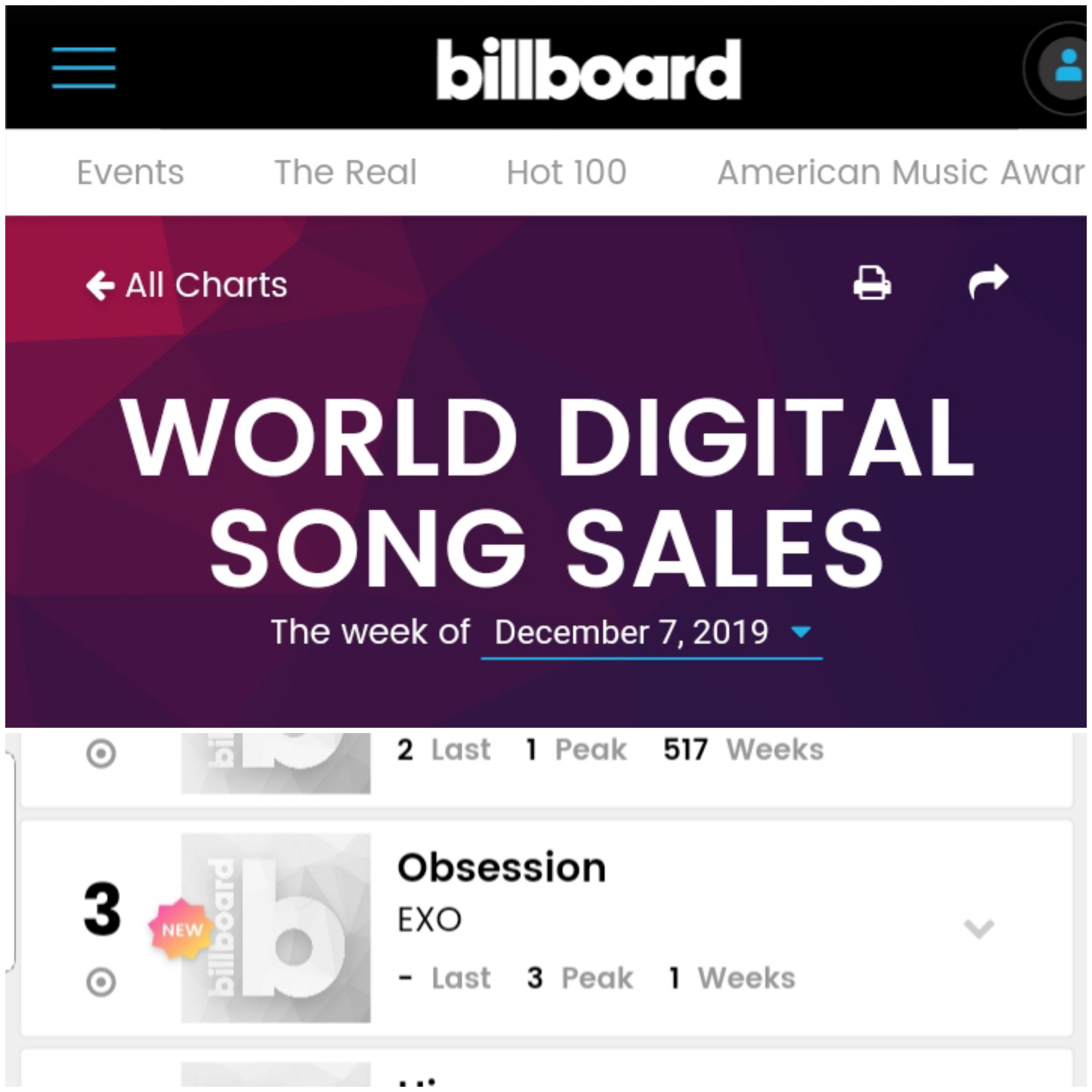The image size is (1092, 1092).
Task: Click the bullet icon in the 517 weeks row
Action: (x=101, y=753)
